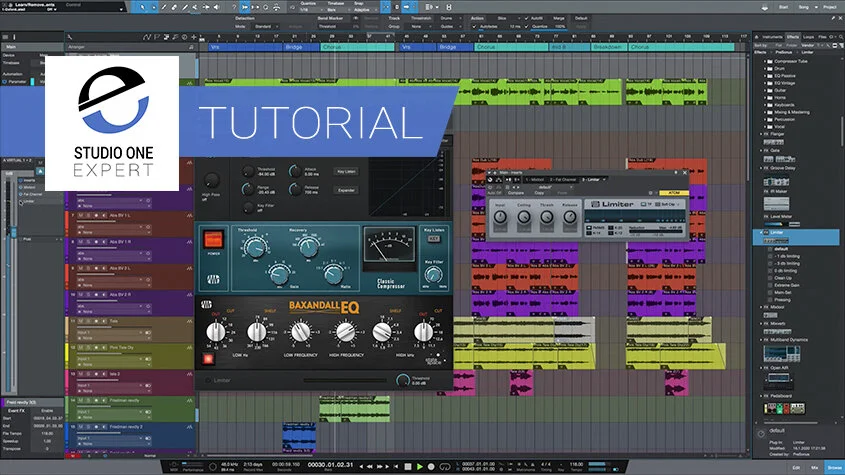Image resolution: width=845 pixels, height=475 pixels.
Task: Select the Paint (pencil) tool
Action: coord(184,7)
